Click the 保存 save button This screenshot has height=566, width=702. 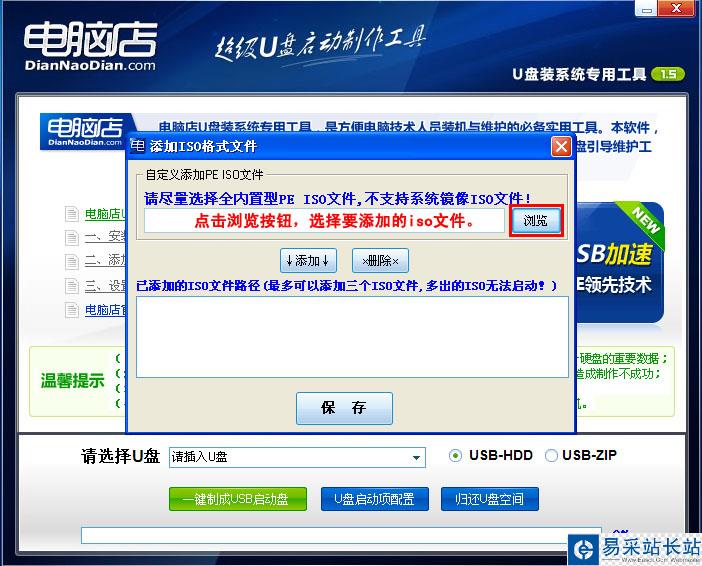(x=344, y=408)
